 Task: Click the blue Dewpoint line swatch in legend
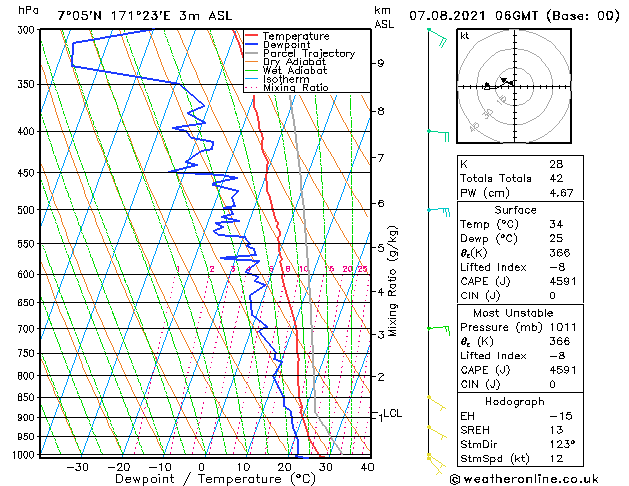(252, 44)
